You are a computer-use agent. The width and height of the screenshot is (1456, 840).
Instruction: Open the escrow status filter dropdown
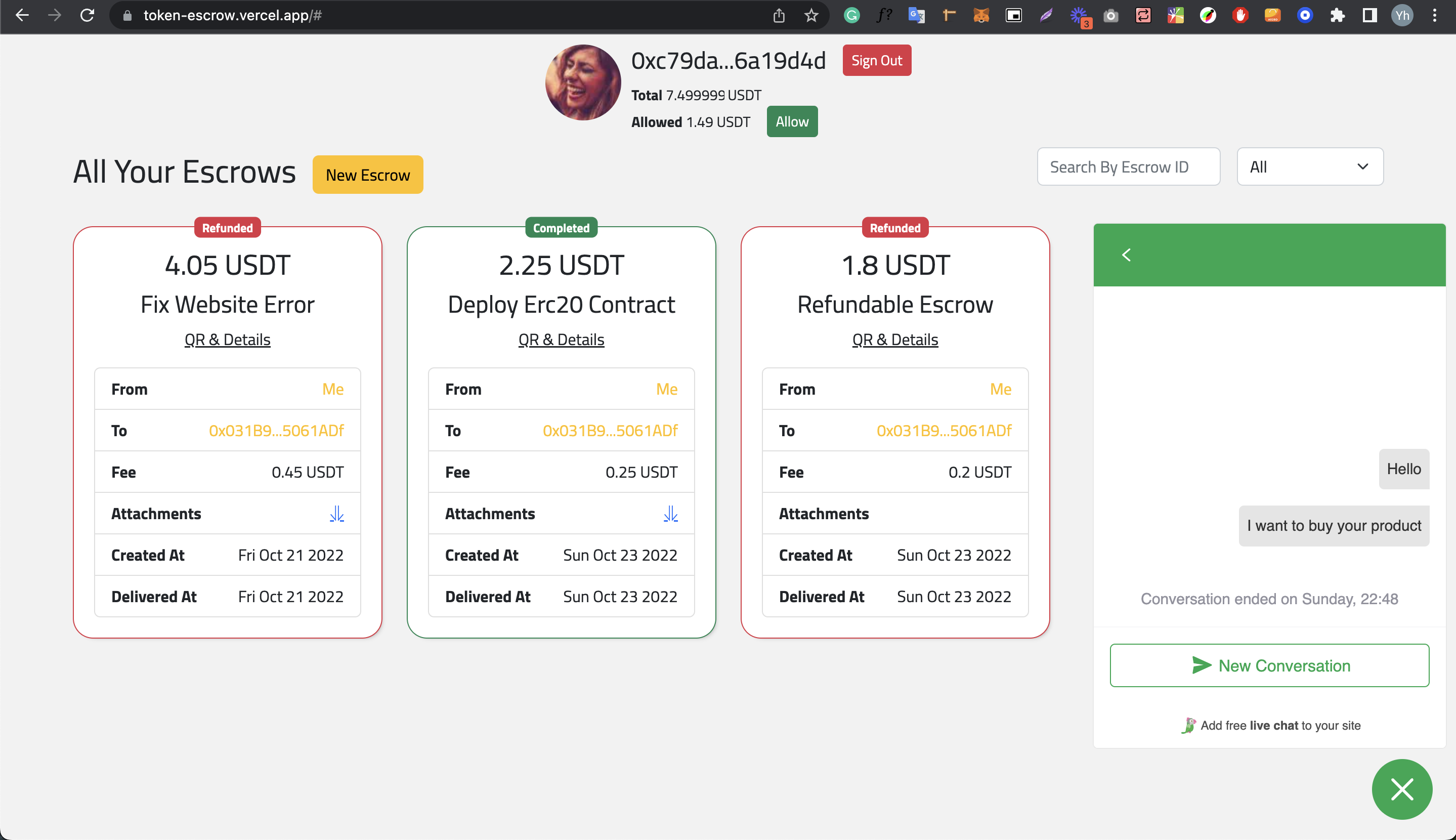pyautogui.click(x=1309, y=166)
